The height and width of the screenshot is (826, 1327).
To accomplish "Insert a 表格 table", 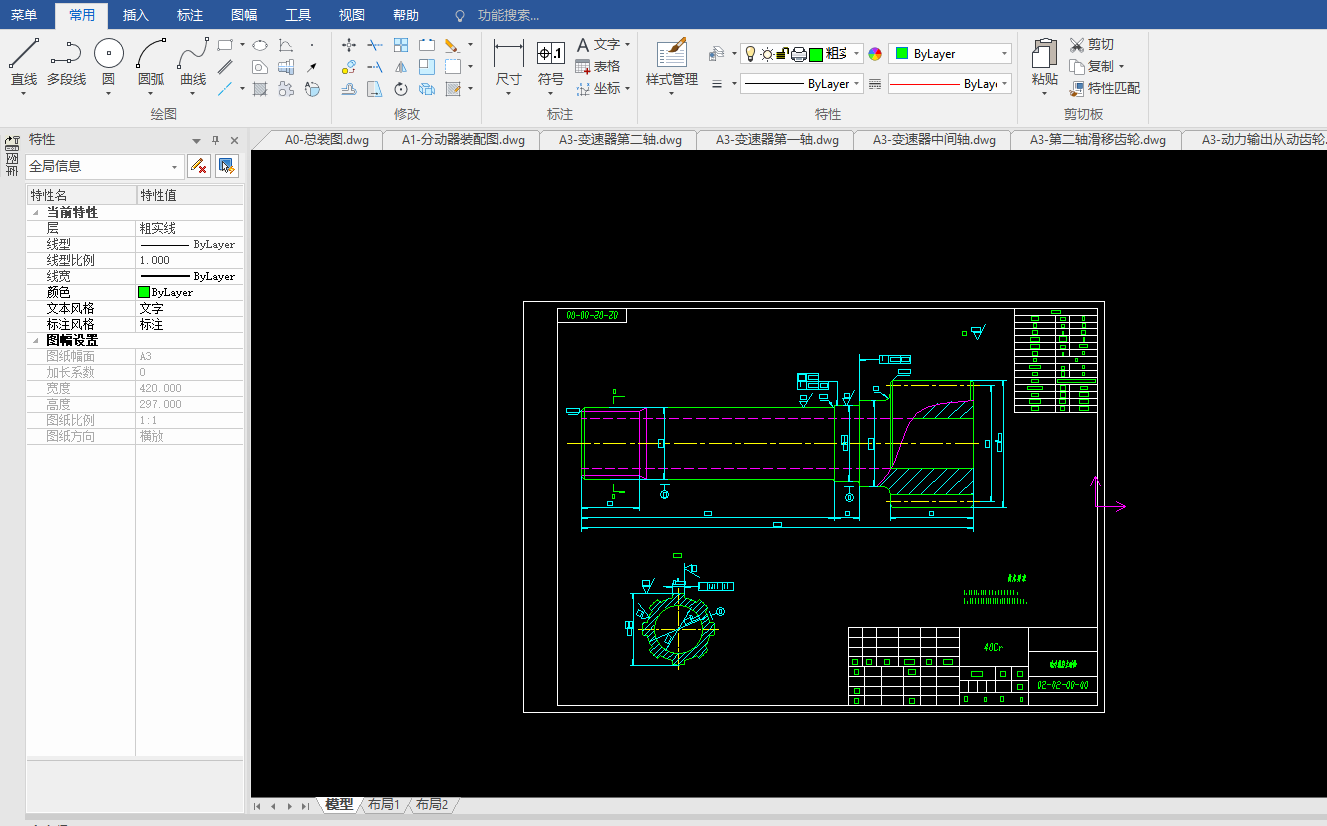I will coord(598,66).
